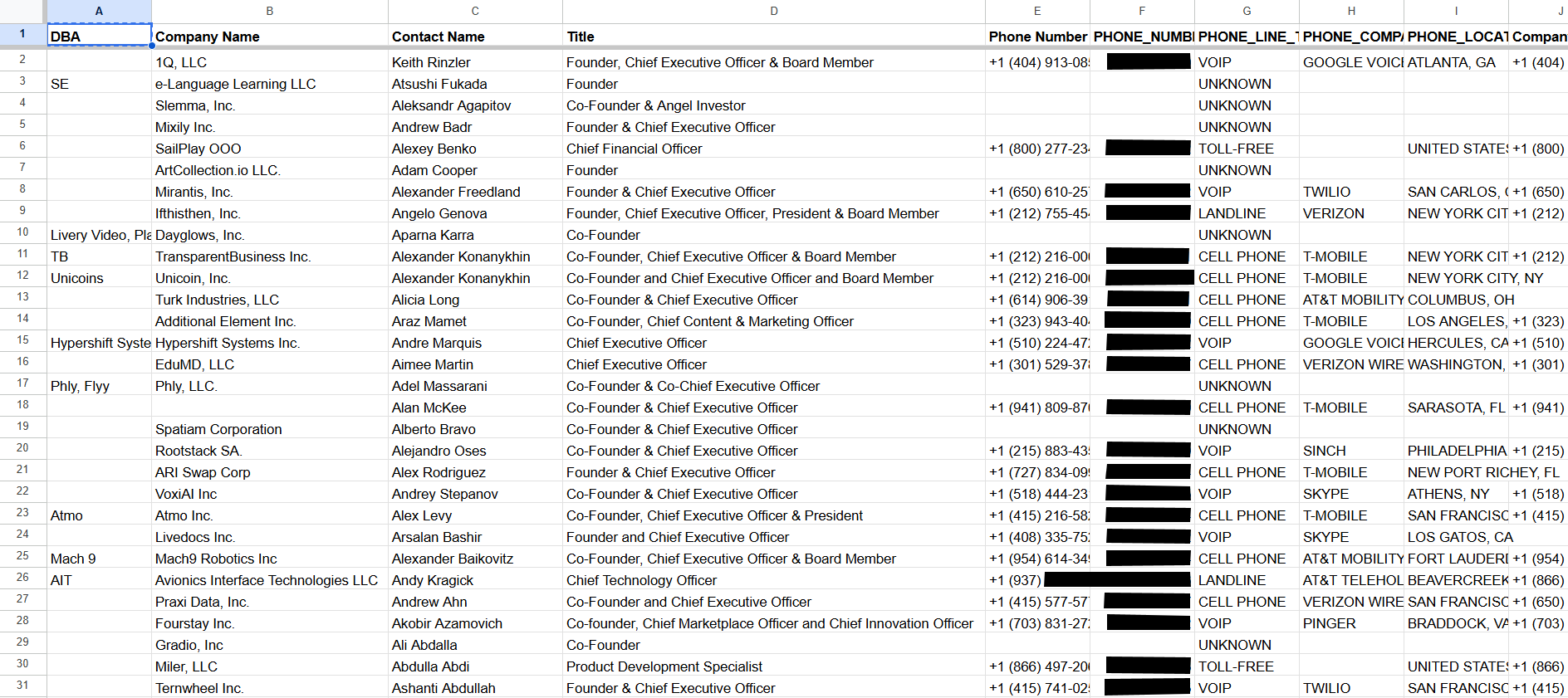Click the Company Name header cell
This screenshot has width=1568, height=698.
[x=269, y=37]
